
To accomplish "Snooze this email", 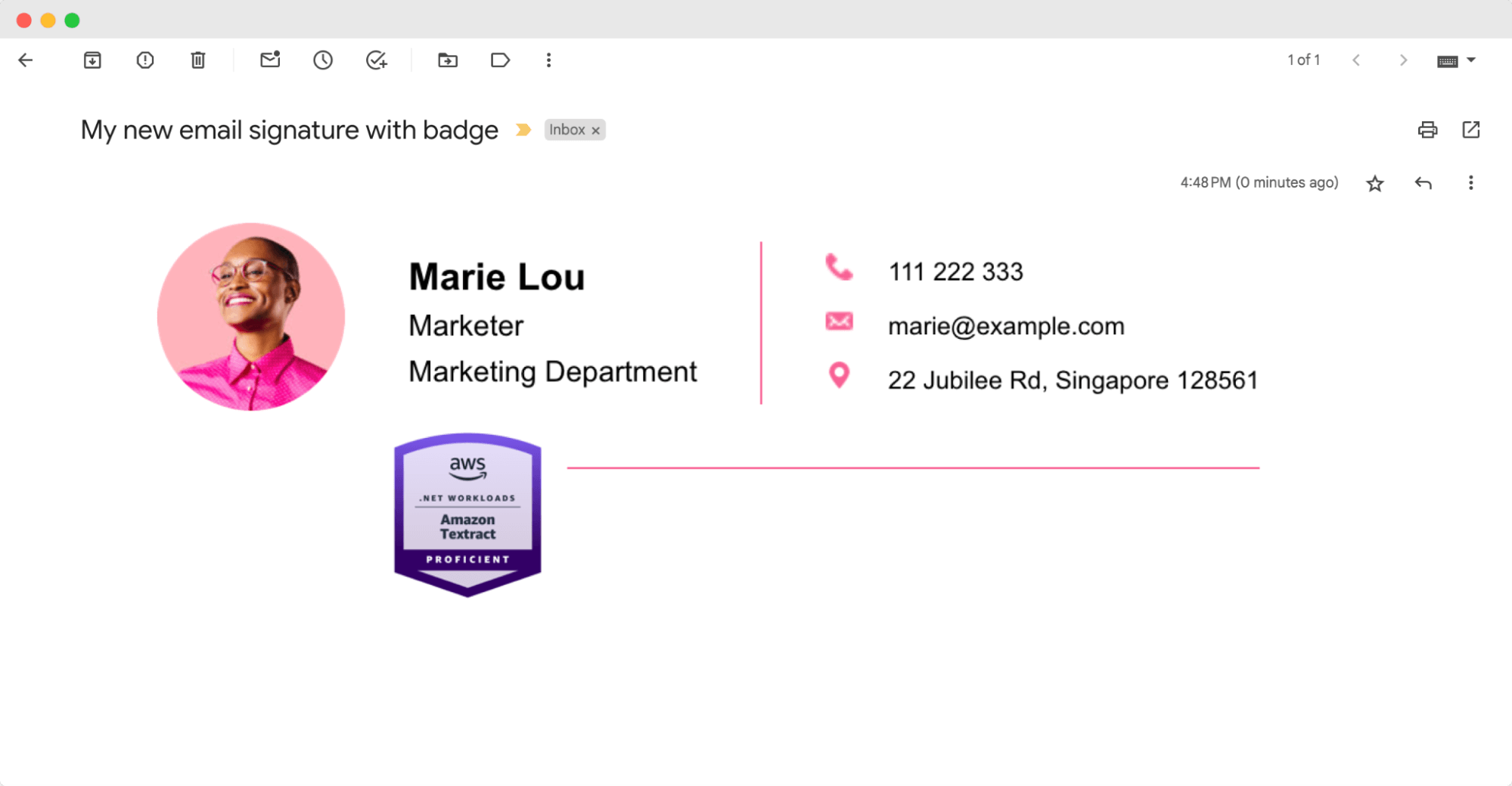I will (322, 60).
